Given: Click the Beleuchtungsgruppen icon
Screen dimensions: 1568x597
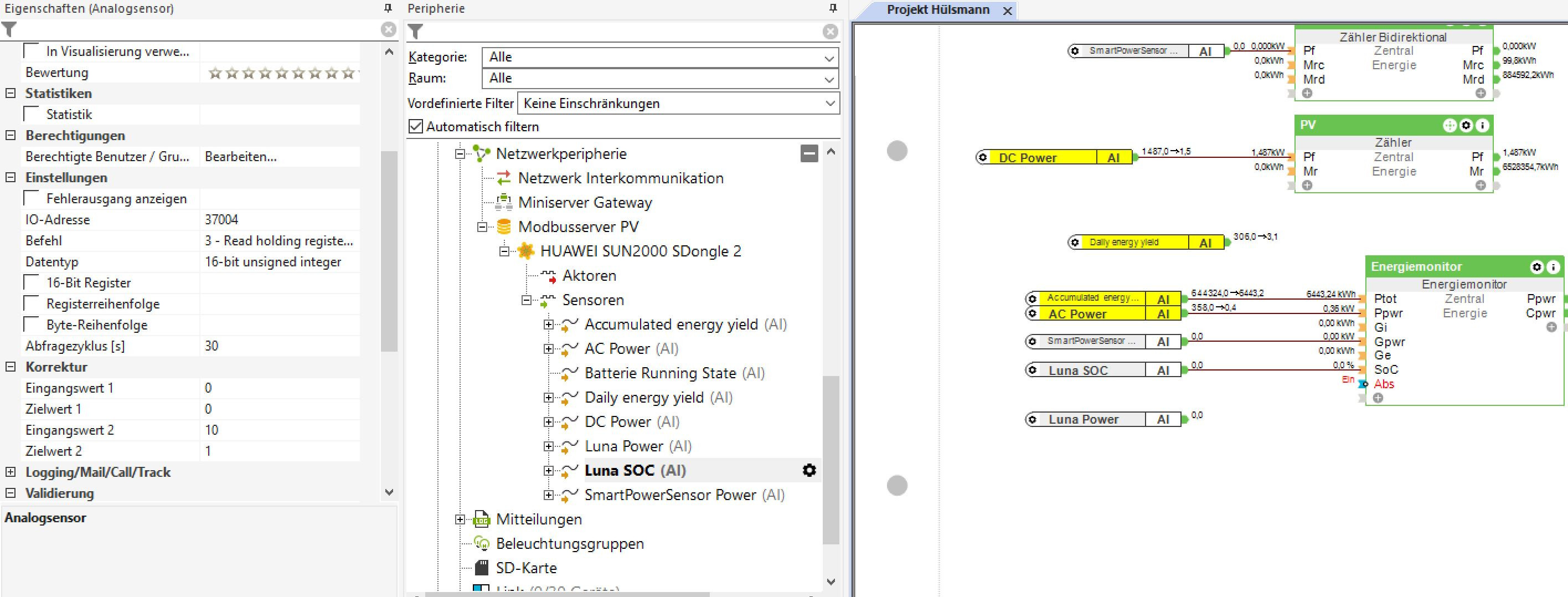Looking at the screenshot, I should pos(482,543).
